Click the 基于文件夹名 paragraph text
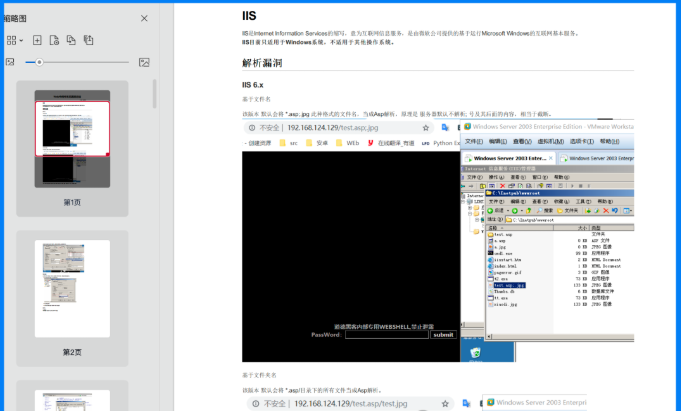Screen dimensions: 681x411 pyautogui.click(x=259, y=375)
